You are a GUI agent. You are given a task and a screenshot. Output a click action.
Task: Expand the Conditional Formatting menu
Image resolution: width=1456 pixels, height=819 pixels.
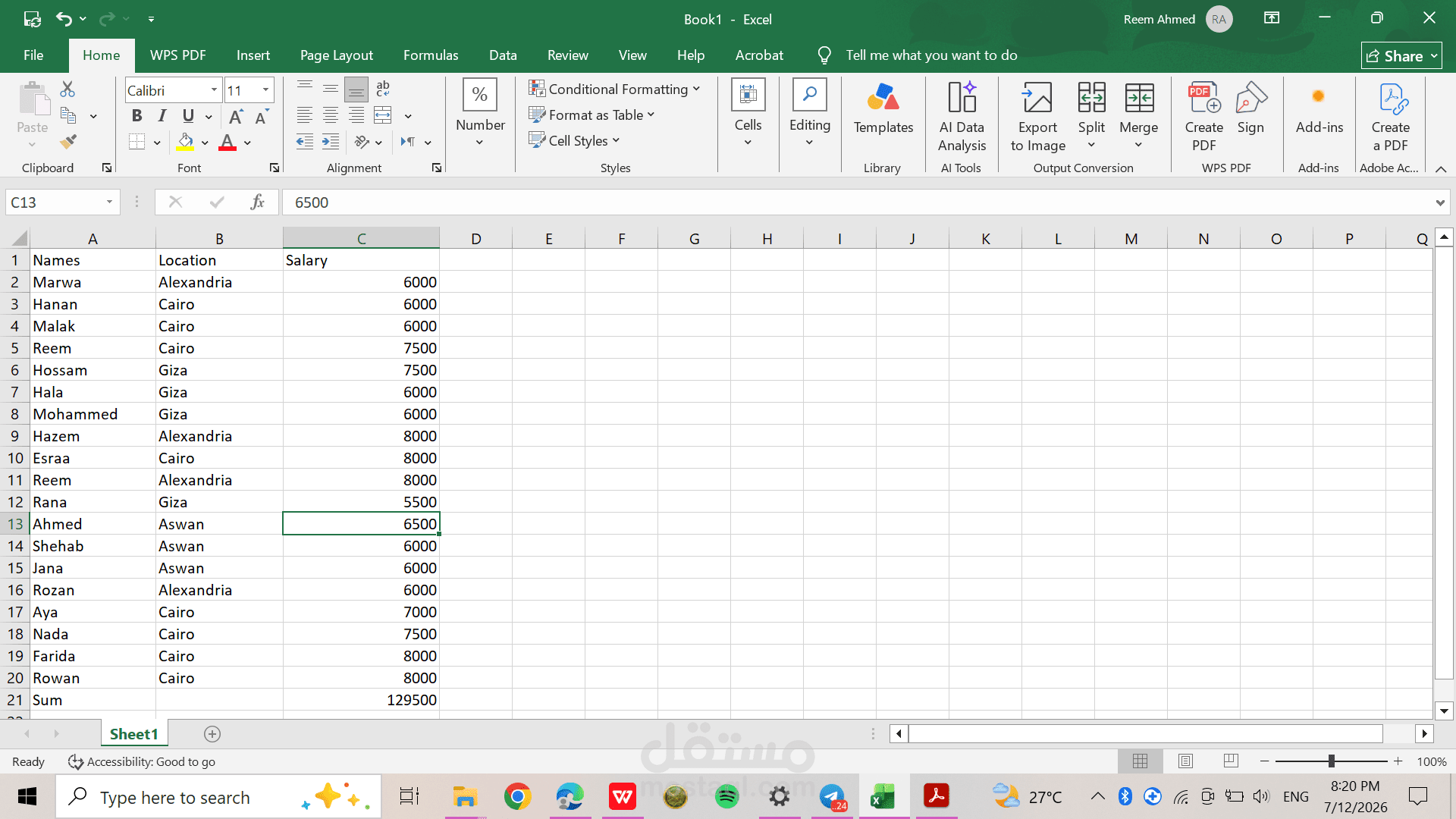pyautogui.click(x=614, y=89)
